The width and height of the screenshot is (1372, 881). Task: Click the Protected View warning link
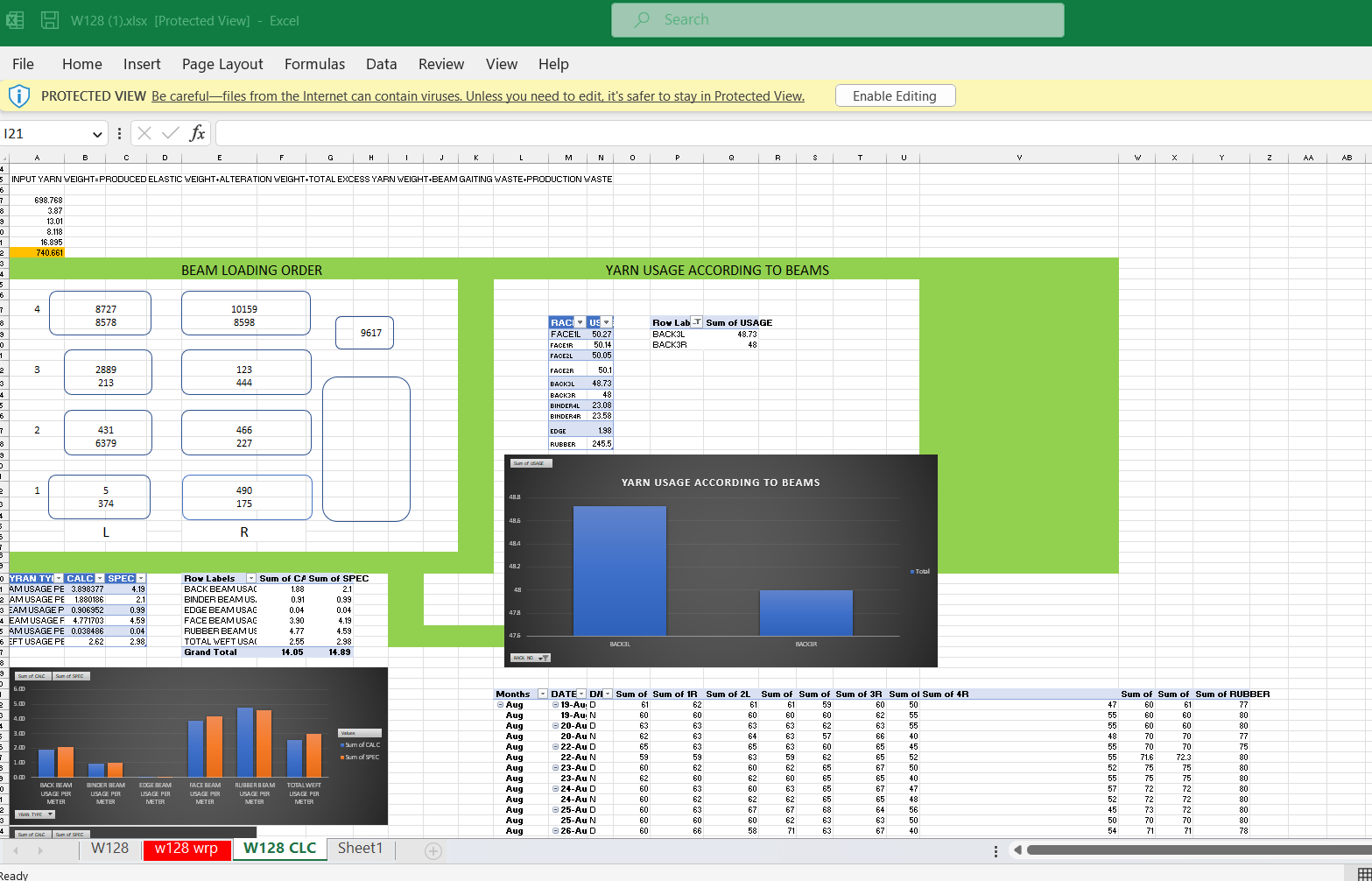click(x=477, y=96)
